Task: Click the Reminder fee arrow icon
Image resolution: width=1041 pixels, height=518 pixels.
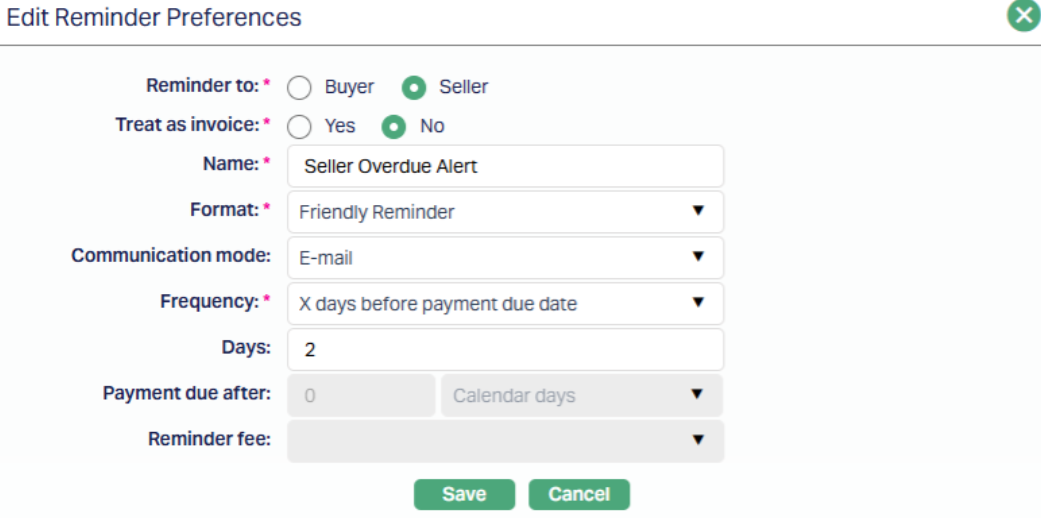Action: (698, 440)
